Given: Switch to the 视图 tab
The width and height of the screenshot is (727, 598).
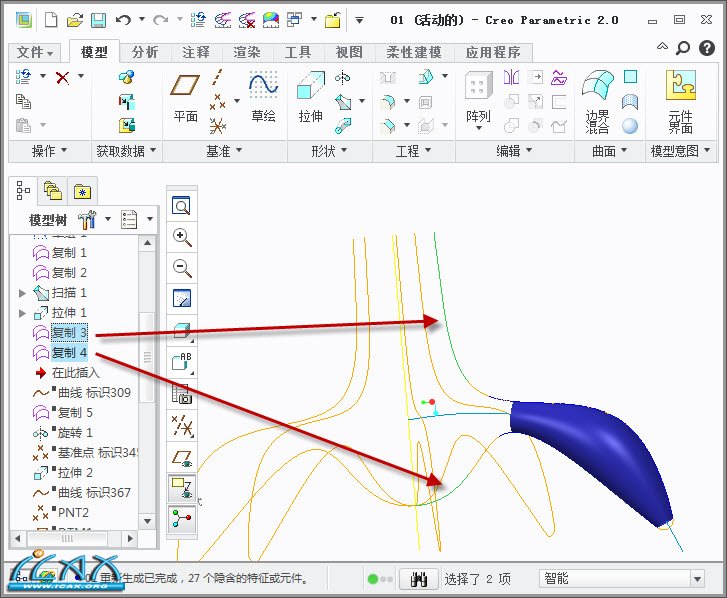Looking at the screenshot, I should 349,52.
